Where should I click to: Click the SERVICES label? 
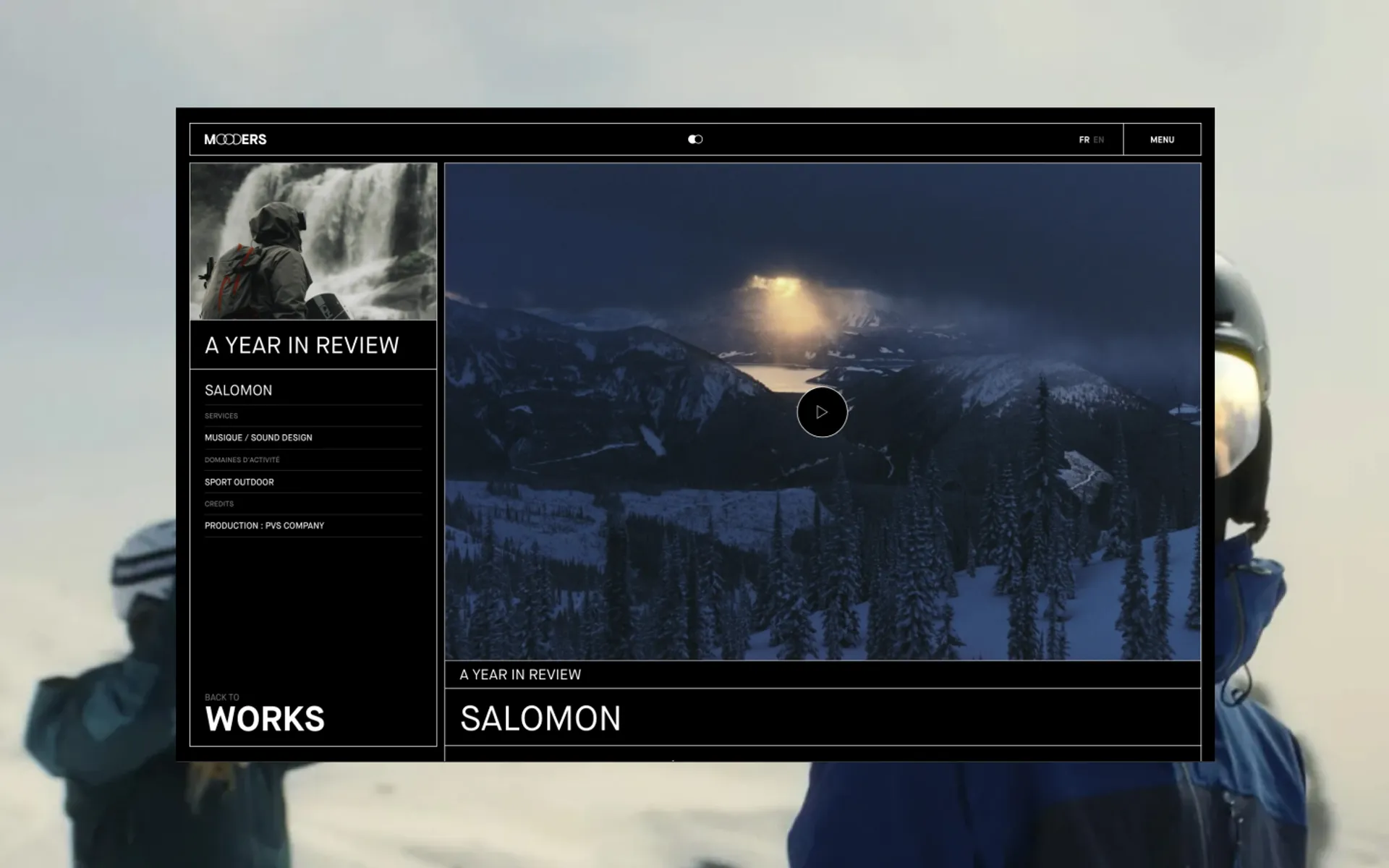[x=221, y=416]
